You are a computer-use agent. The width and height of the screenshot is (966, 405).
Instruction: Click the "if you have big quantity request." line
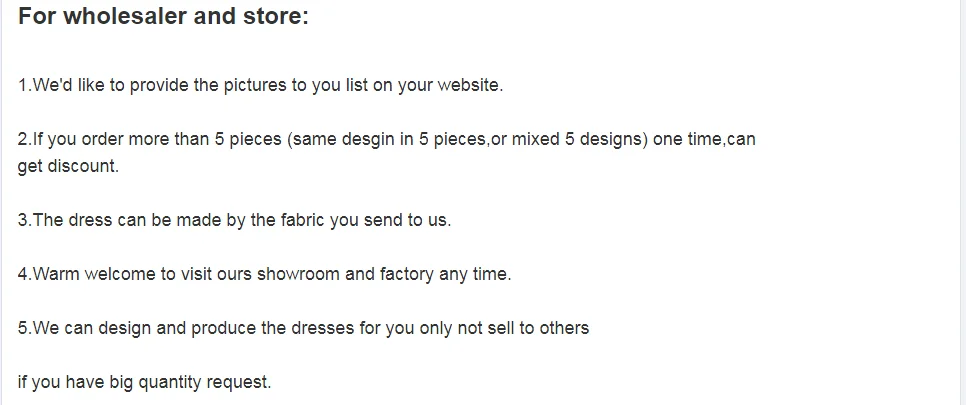click(x=144, y=382)
